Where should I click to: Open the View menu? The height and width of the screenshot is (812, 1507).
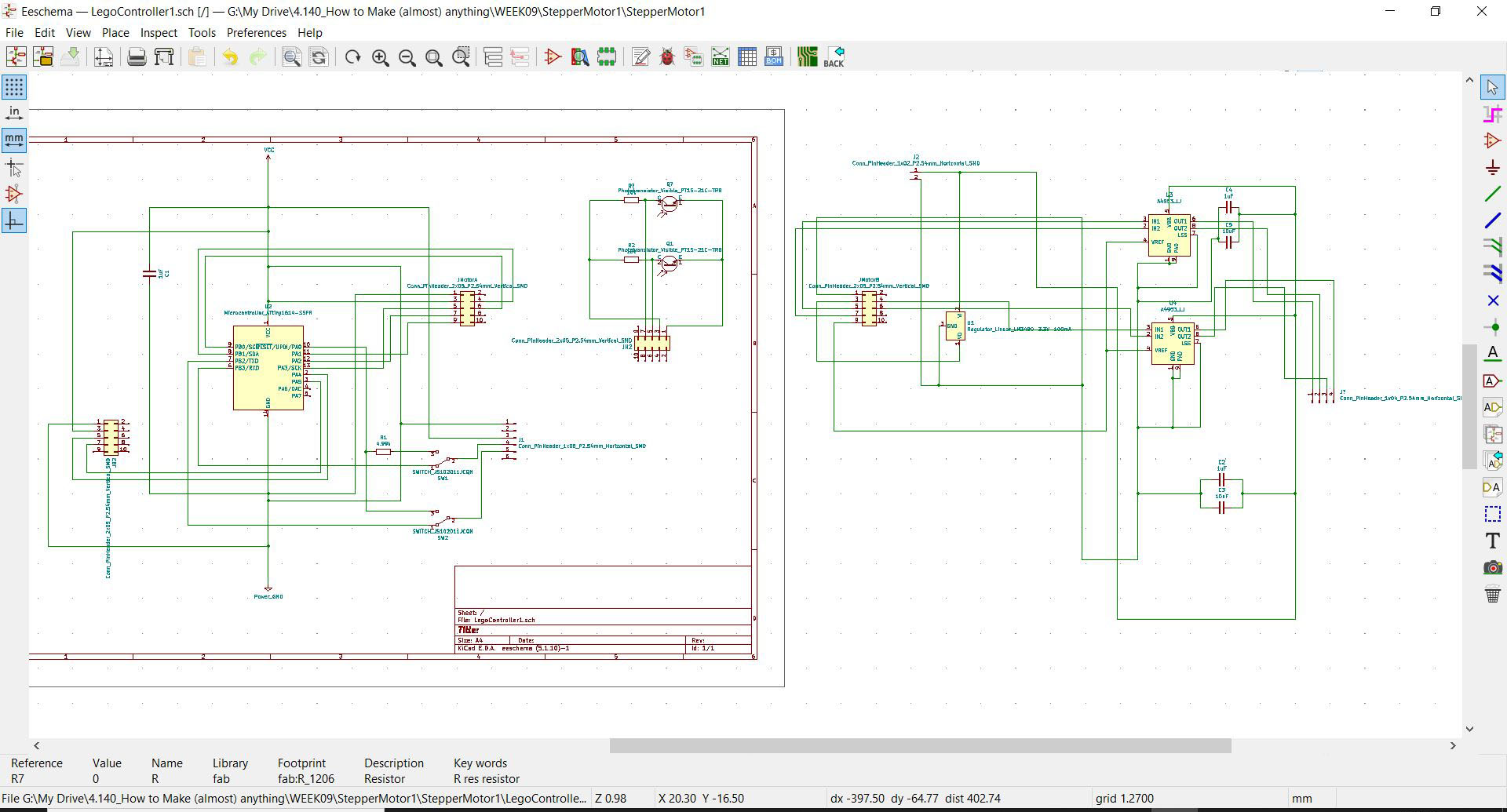(x=78, y=32)
